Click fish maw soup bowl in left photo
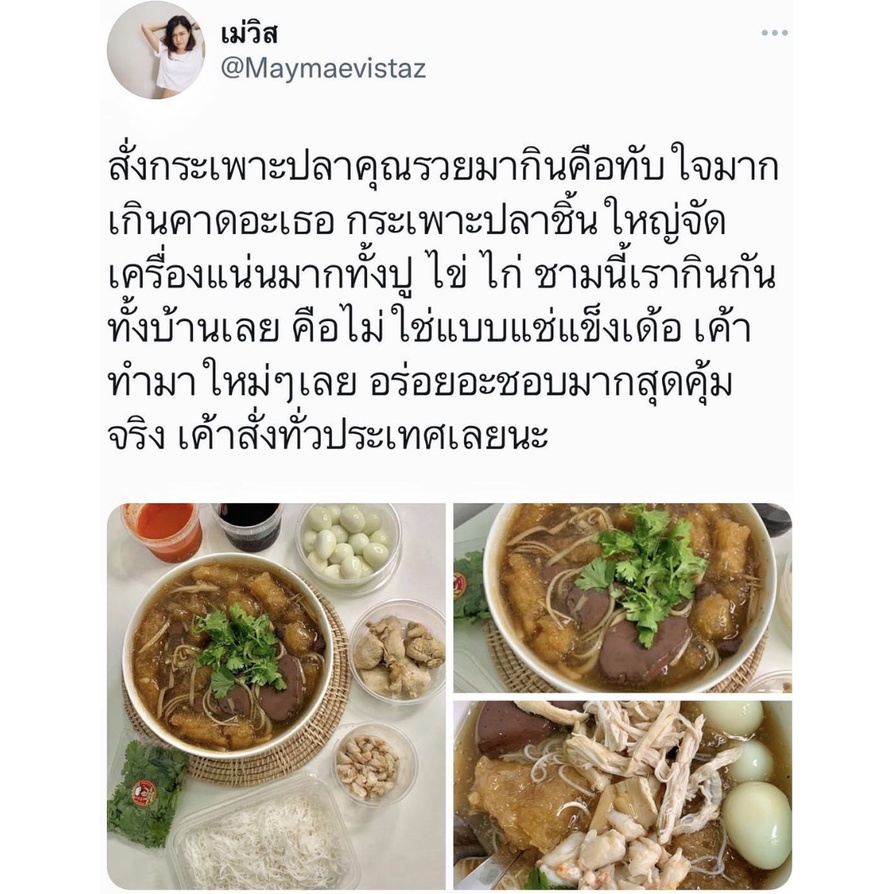Viewport: 894px width, 894px height. click(x=228, y=656)
